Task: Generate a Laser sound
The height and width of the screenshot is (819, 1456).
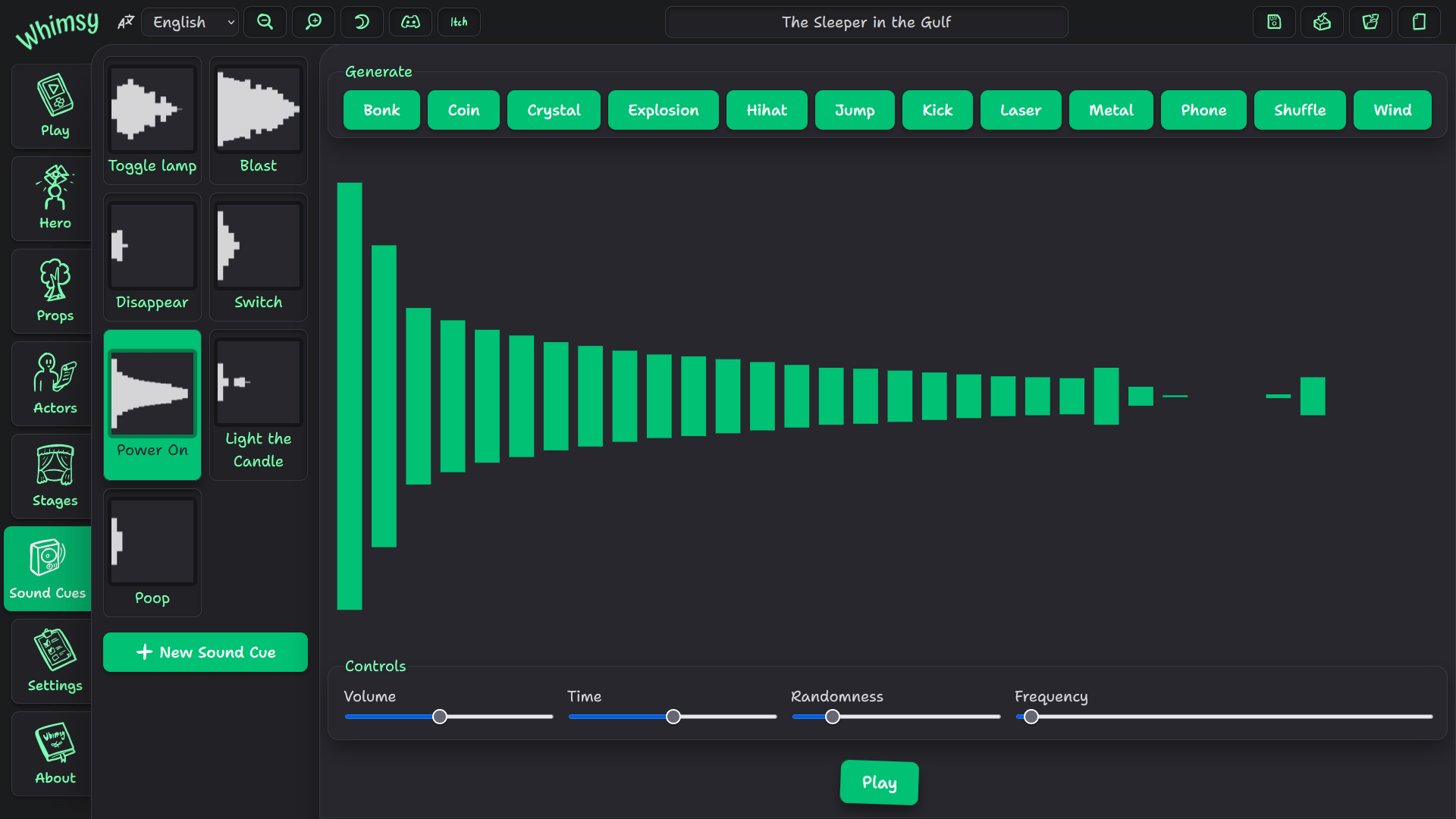Action: (1020, 110)
